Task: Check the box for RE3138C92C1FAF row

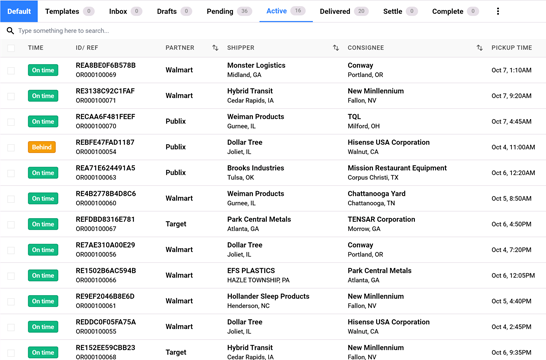Action: pos(11,96)
